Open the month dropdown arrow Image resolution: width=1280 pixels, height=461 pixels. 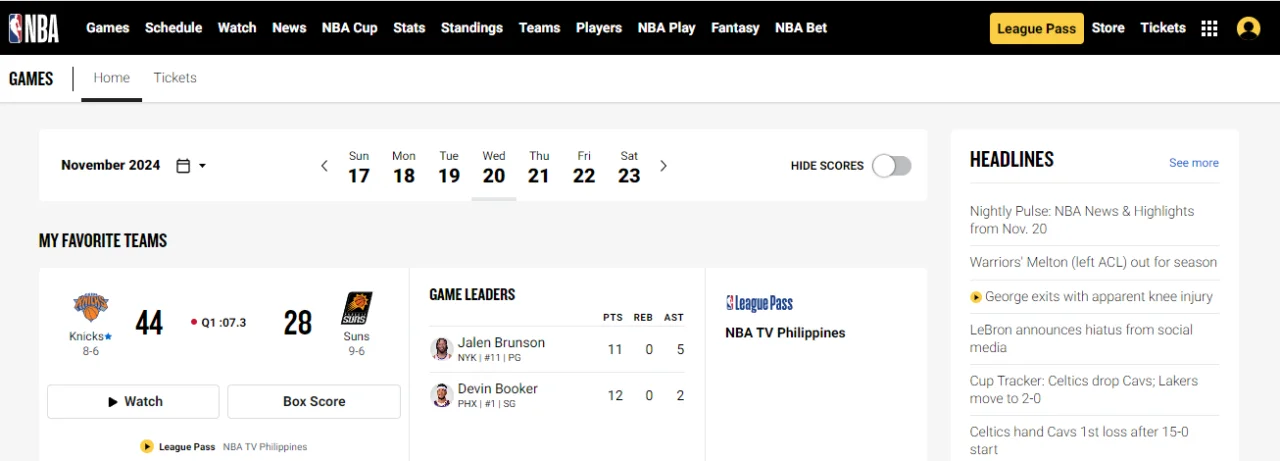[x=202, y=166]
